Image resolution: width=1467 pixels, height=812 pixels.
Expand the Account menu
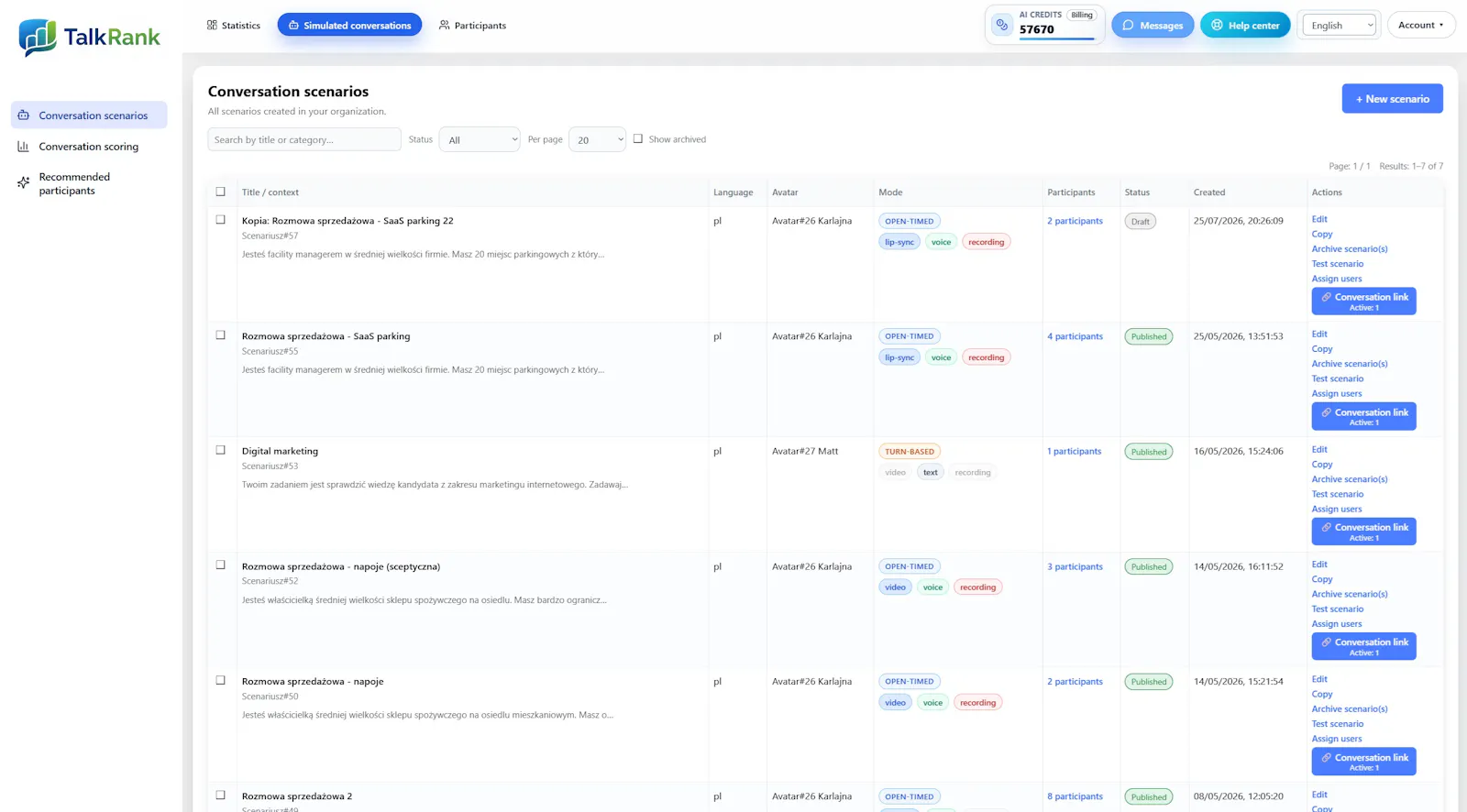click(1421, 26)
